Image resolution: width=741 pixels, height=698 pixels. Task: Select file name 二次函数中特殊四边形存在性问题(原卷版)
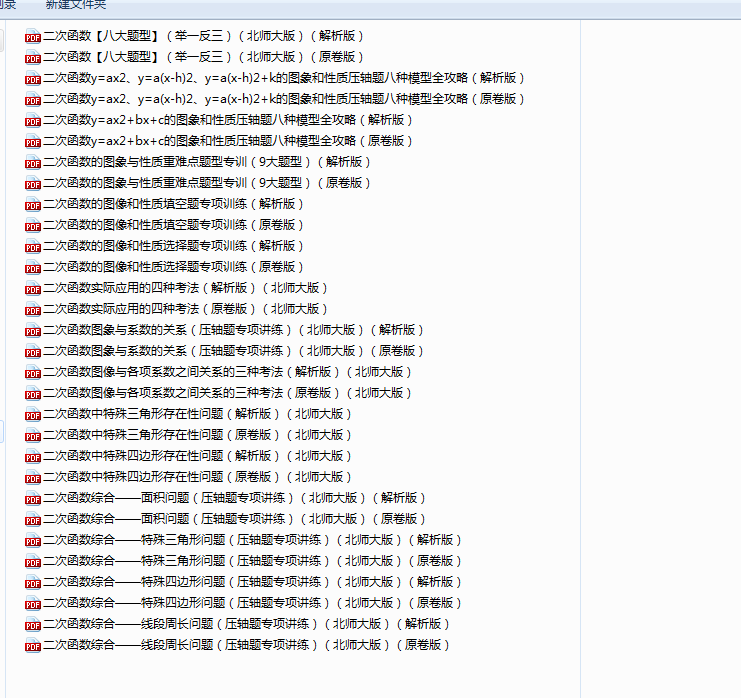tap(198, 477)
